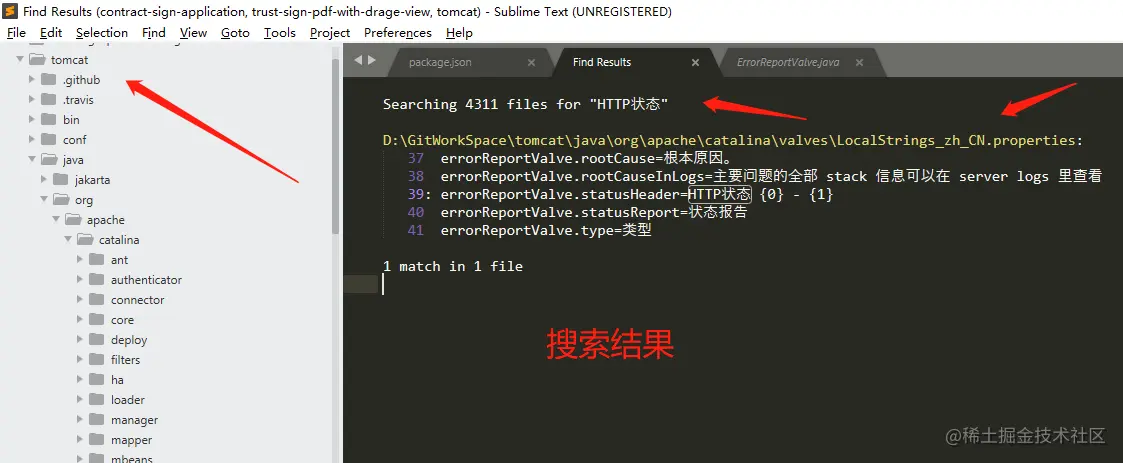
Task: Expand the bin folder
Action: pos(32,119)
